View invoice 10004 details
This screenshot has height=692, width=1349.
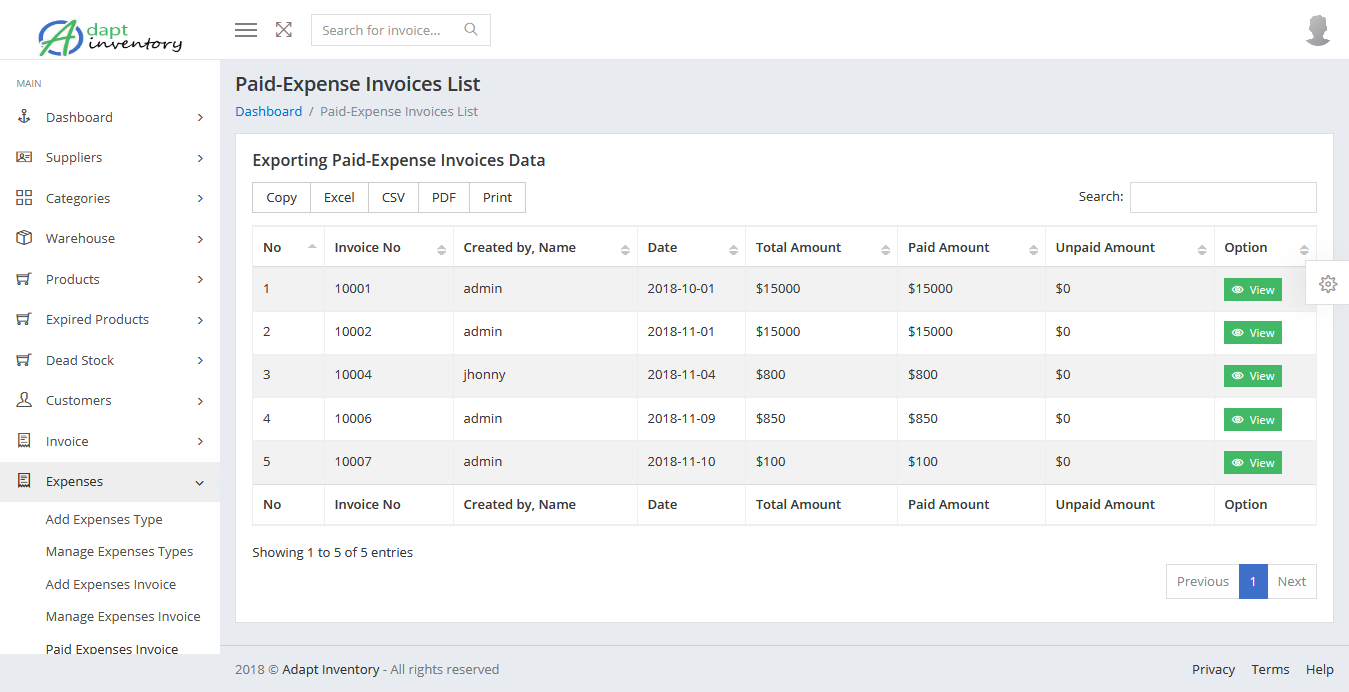click(x=1252, y=376)
